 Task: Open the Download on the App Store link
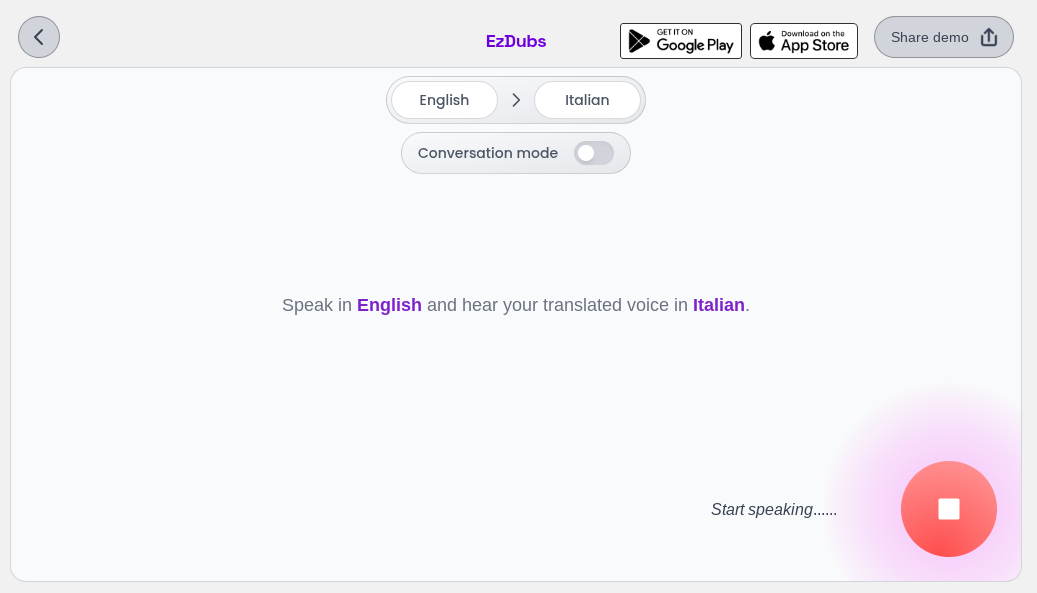(x=804, y=41)
